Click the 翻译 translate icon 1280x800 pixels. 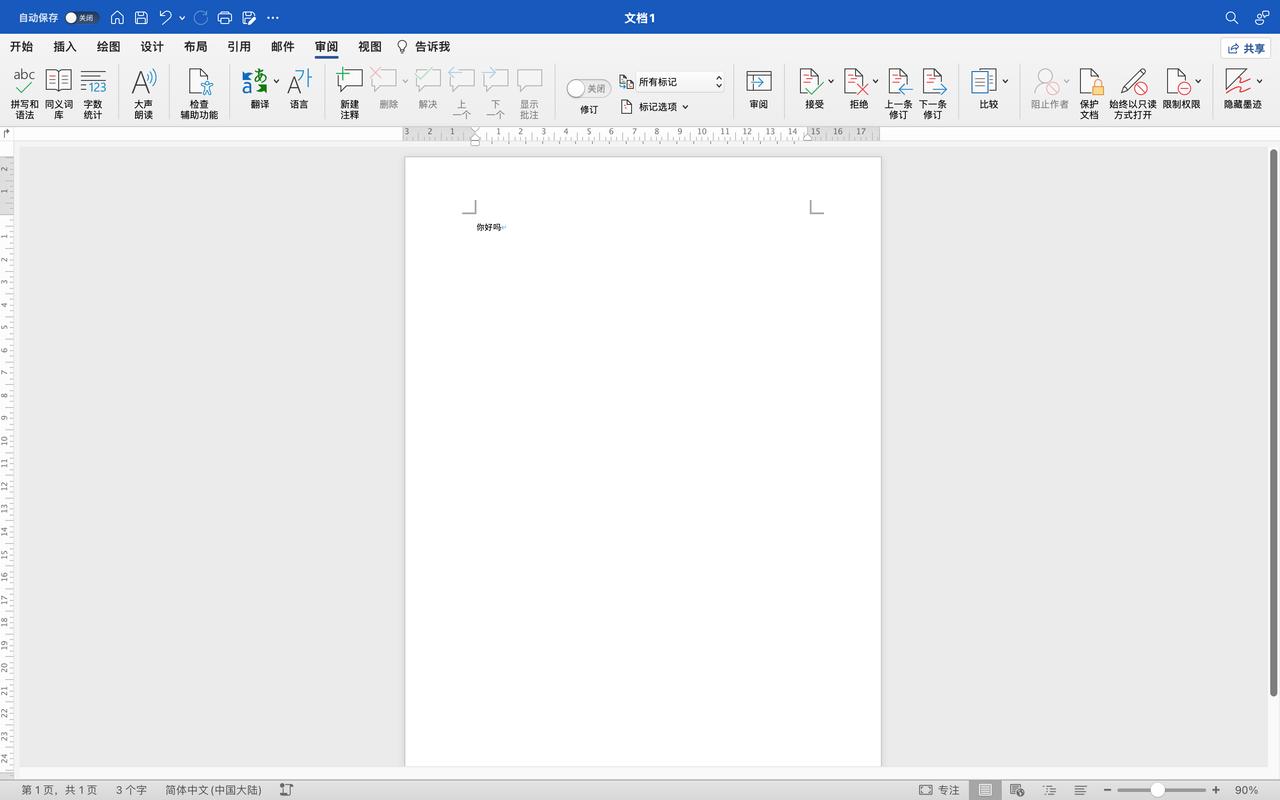pyautogui.click(x=255, y=82)
